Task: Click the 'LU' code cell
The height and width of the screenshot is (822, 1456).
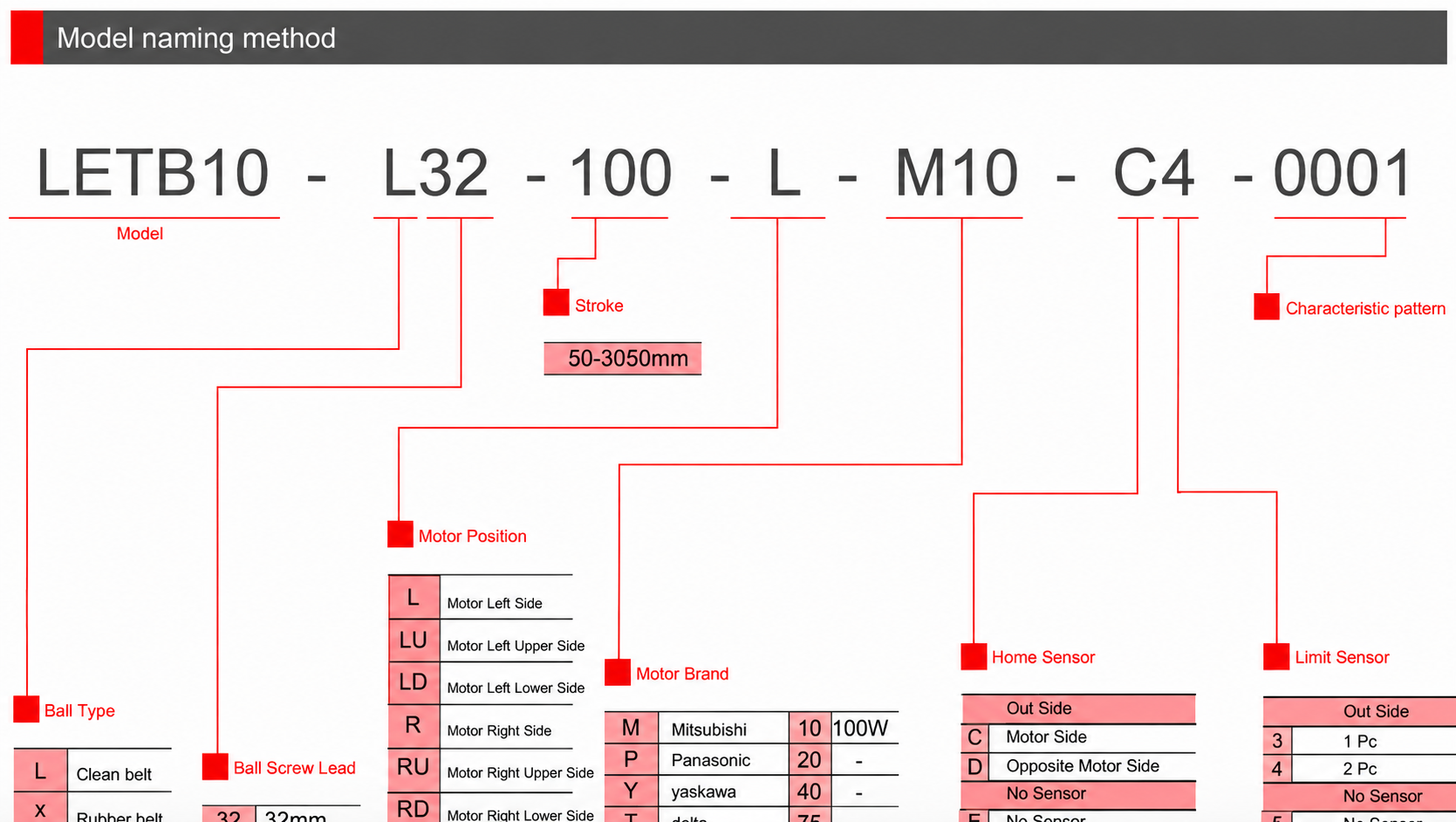Action: pos(414,640)
